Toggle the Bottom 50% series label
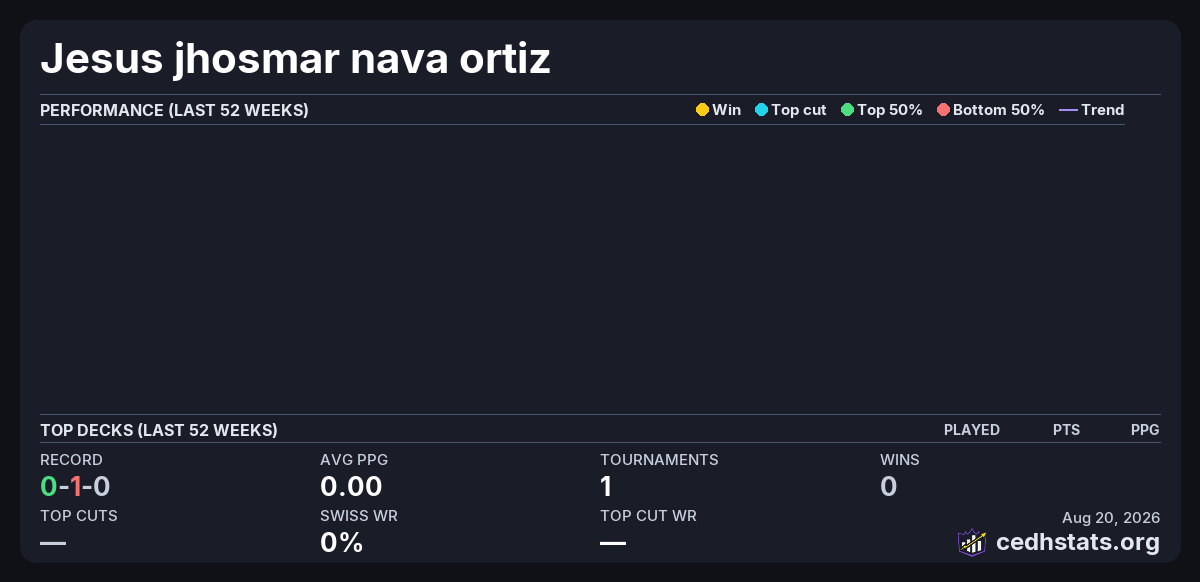Screen dimensions: 1200x582 tap(999, 110)
